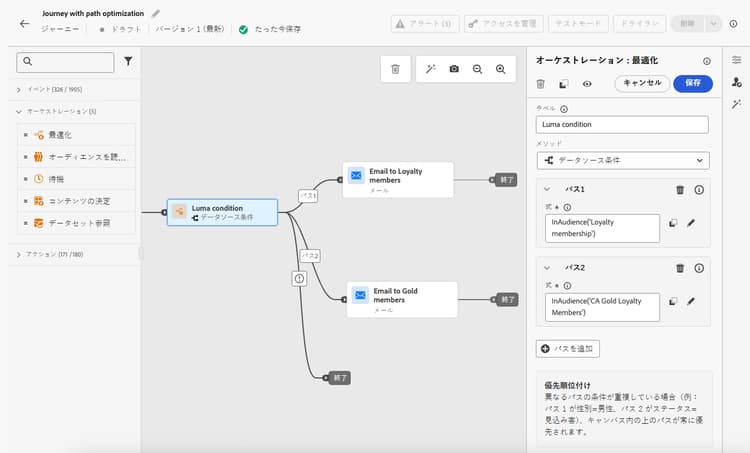This screenshot has width=750, height=453.
Task: Open info icon beside panel title
Action: point(706,61)
